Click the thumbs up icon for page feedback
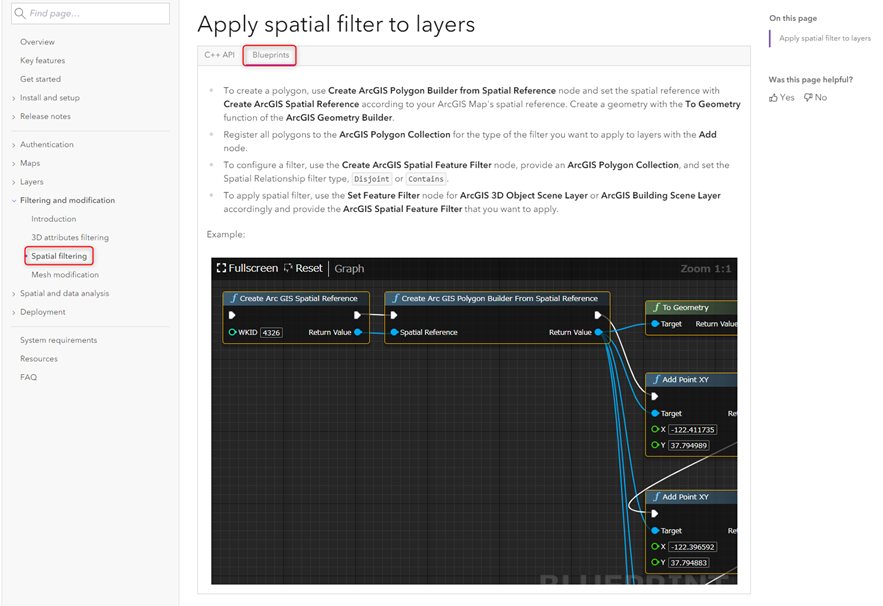The height and width of the screenshot is (606, 883). coord(776,97)
